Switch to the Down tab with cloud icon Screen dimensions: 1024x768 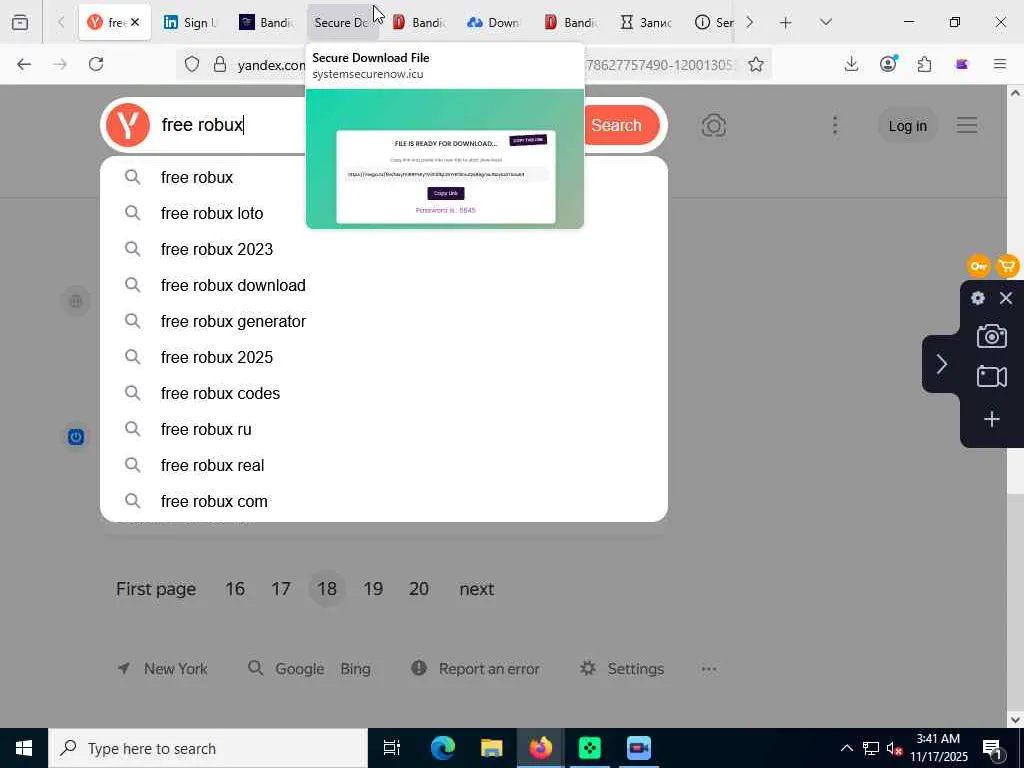(494, 22)
